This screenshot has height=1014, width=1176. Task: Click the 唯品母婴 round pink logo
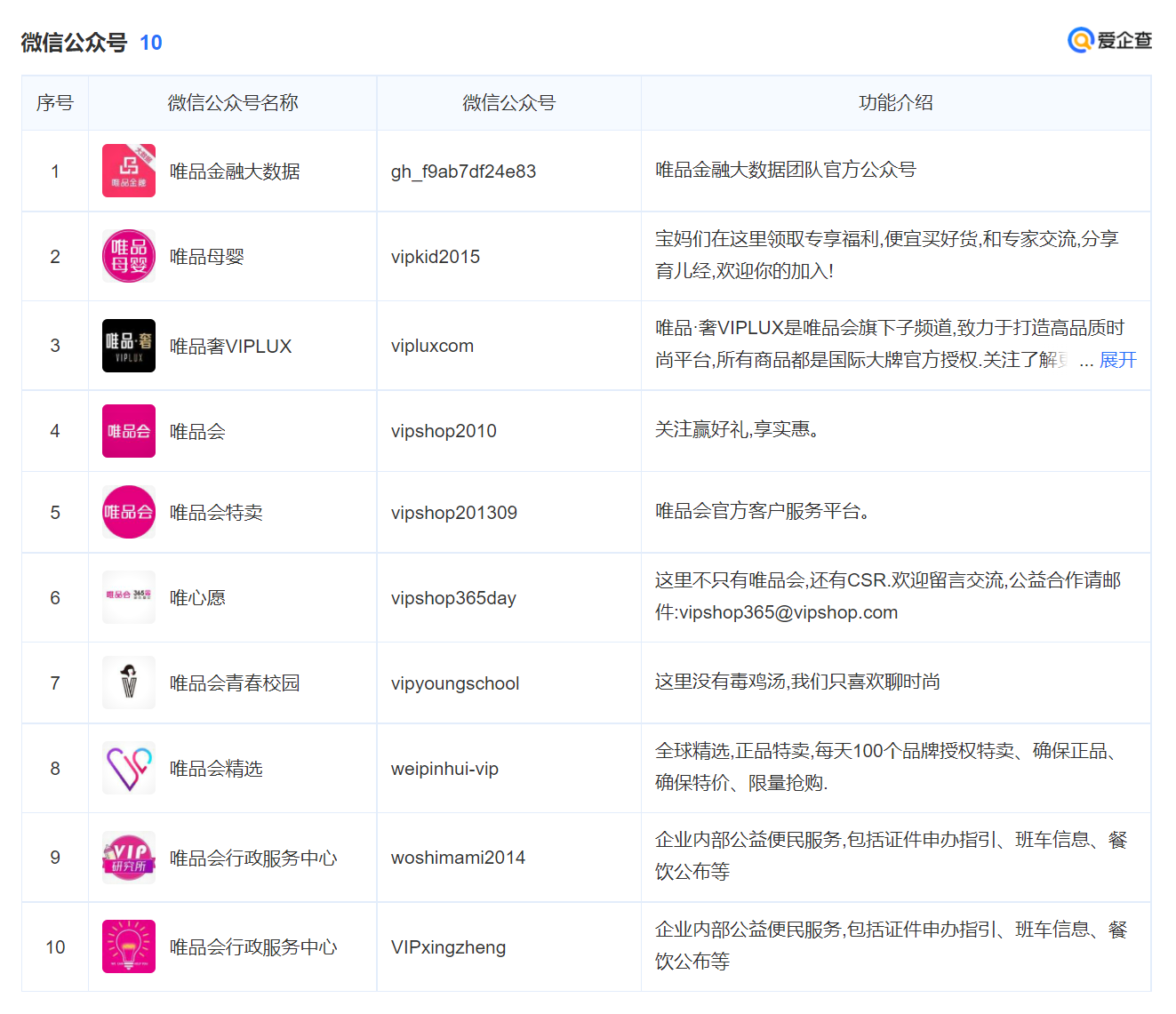(129, 256)
